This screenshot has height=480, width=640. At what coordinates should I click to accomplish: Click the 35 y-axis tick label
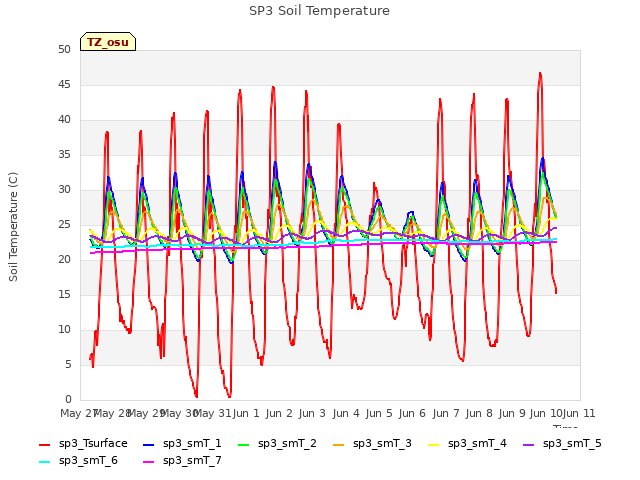pos(64,155)
